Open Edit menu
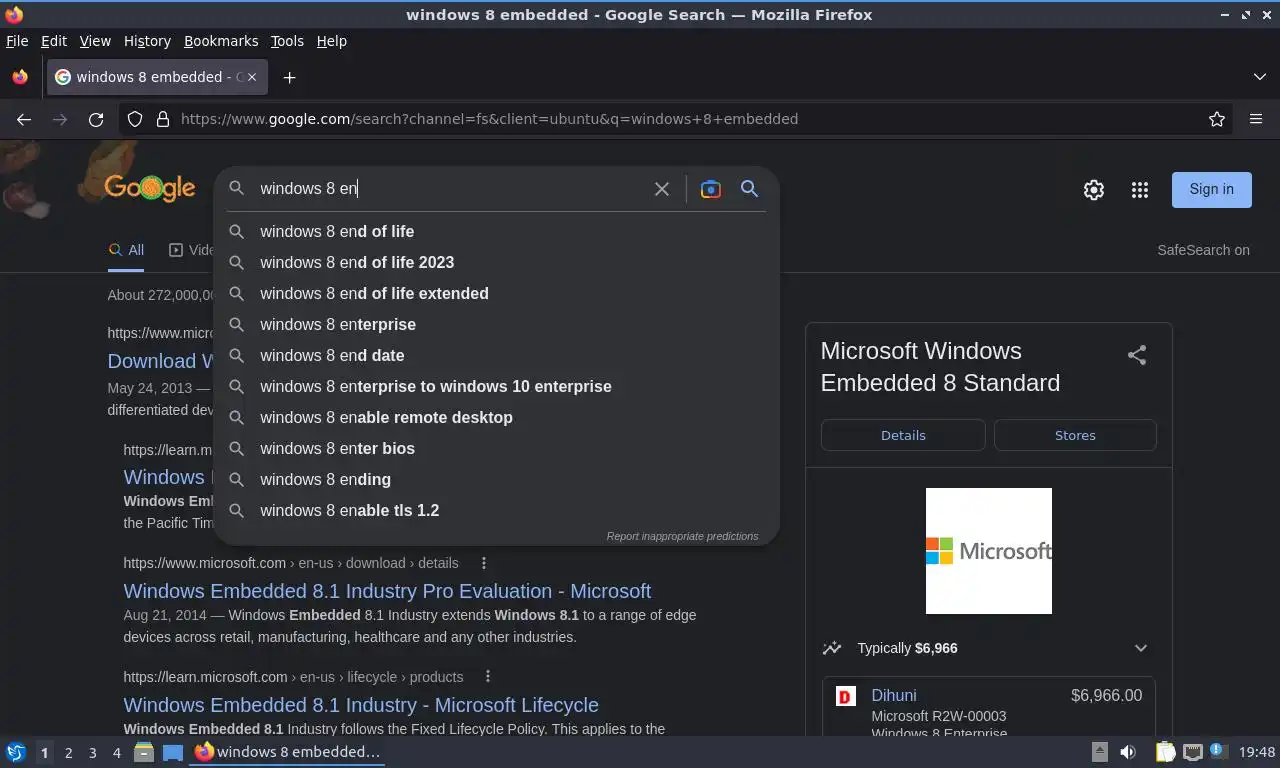The height and width of the screenshot is (768, 1280). [x=54, y=41]
